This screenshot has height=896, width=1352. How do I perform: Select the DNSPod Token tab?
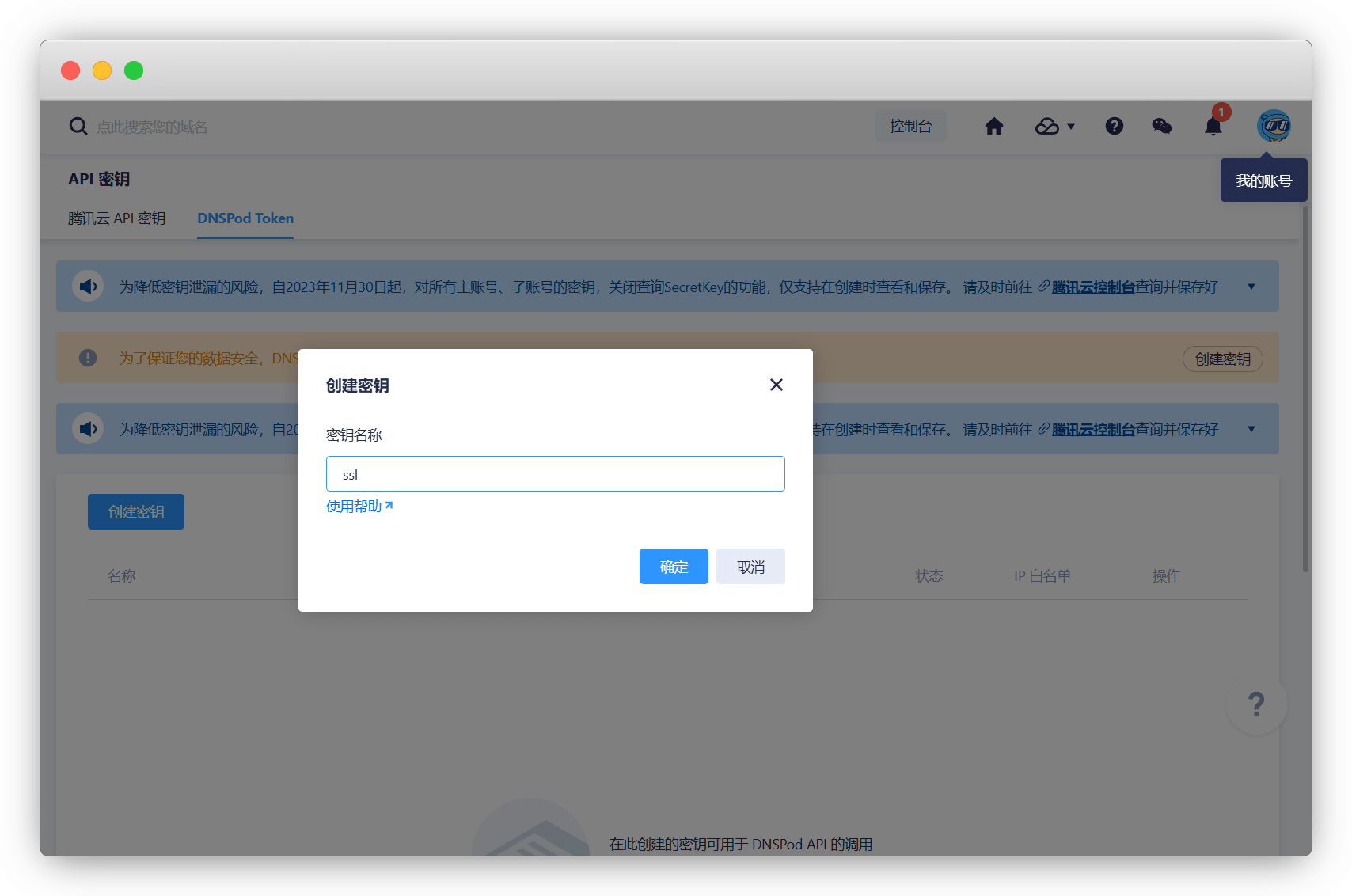coord(245,218)
